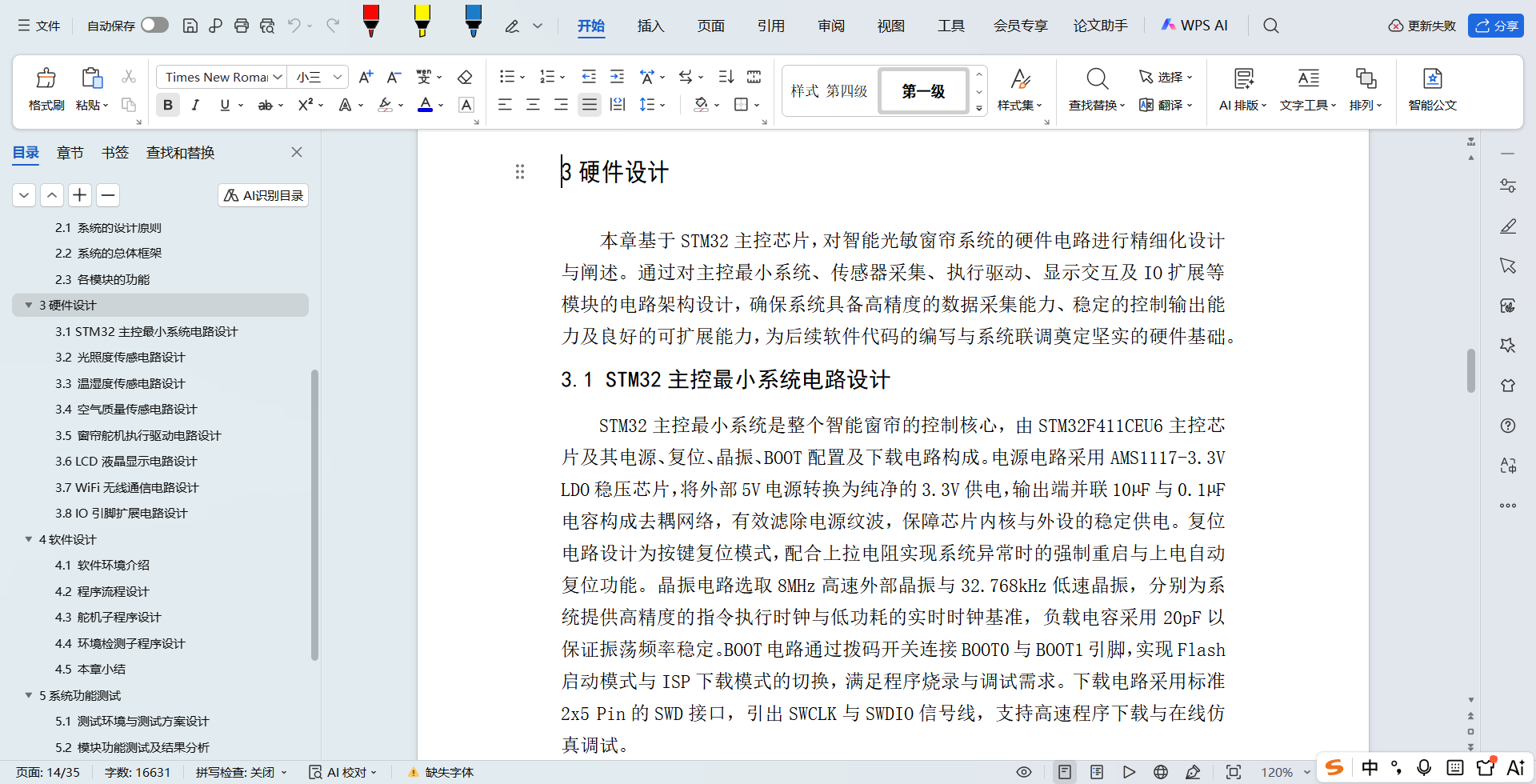This screenshot has width=1536, height=784.
Task: Increase font size with A+ icon
Action: pos(366,77)
